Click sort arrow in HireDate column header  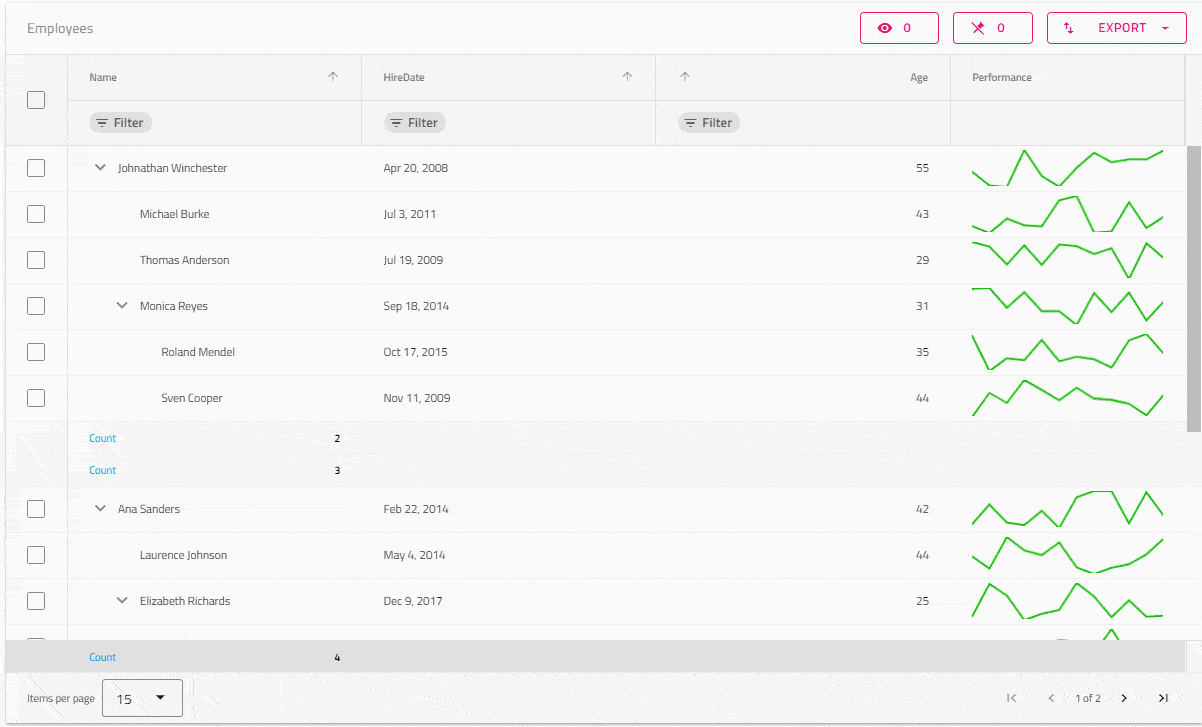click(x=627, y=77)
